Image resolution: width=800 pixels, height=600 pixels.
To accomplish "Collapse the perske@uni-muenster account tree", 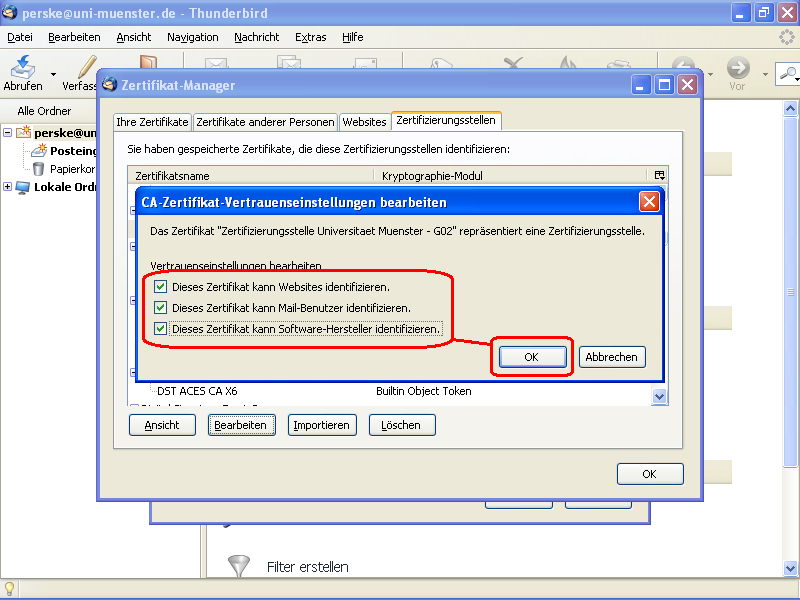I will pyautogui.click(x=8, y=132).
